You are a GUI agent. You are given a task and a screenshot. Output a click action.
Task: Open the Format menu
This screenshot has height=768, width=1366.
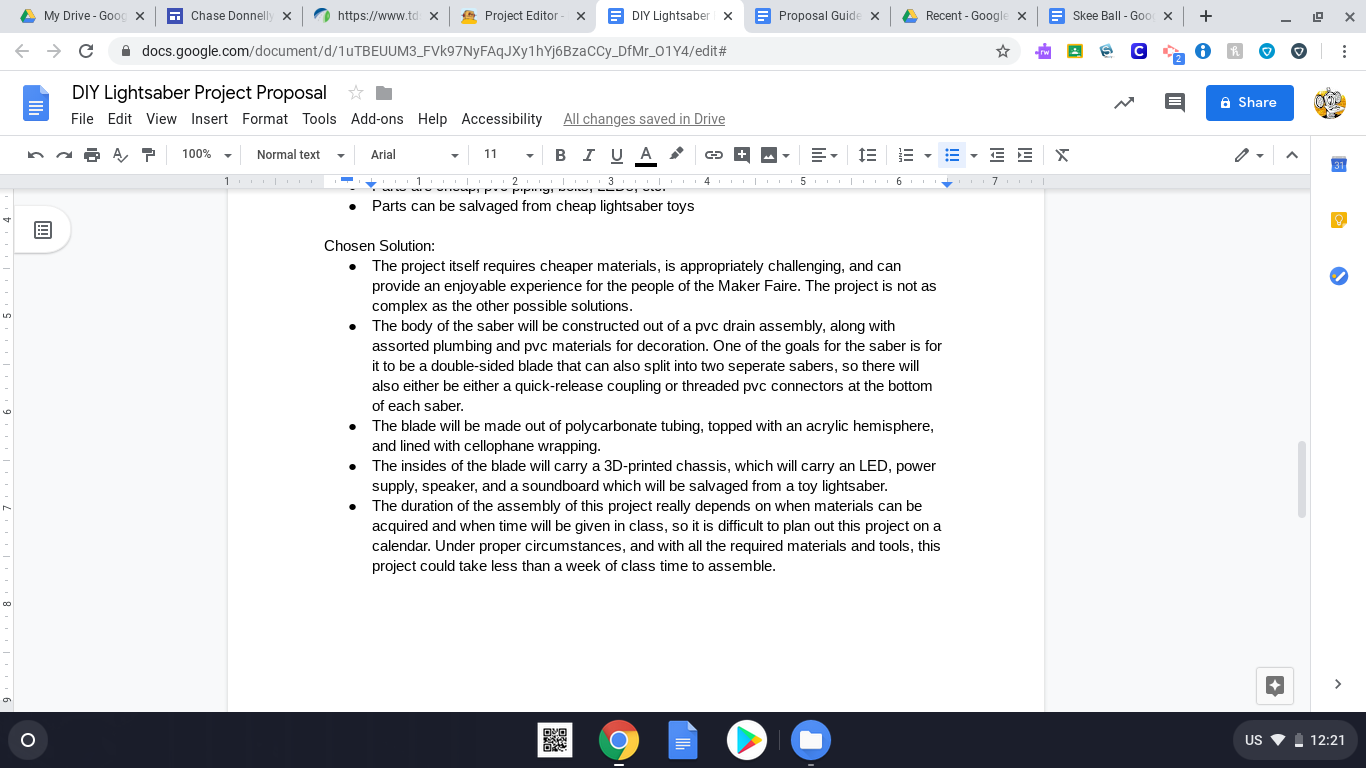[x=265, y=119]
